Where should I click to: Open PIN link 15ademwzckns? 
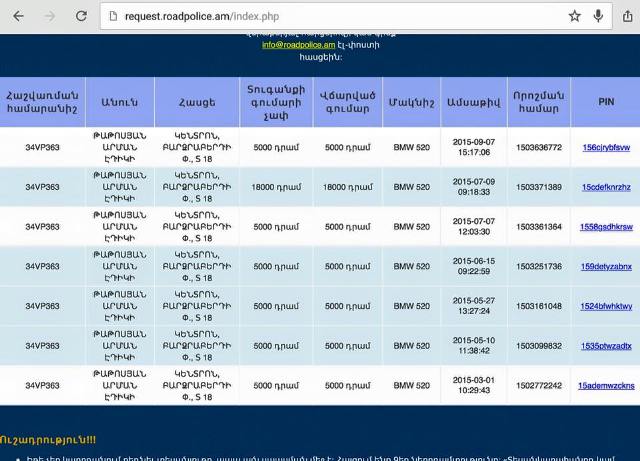(606, 386)
